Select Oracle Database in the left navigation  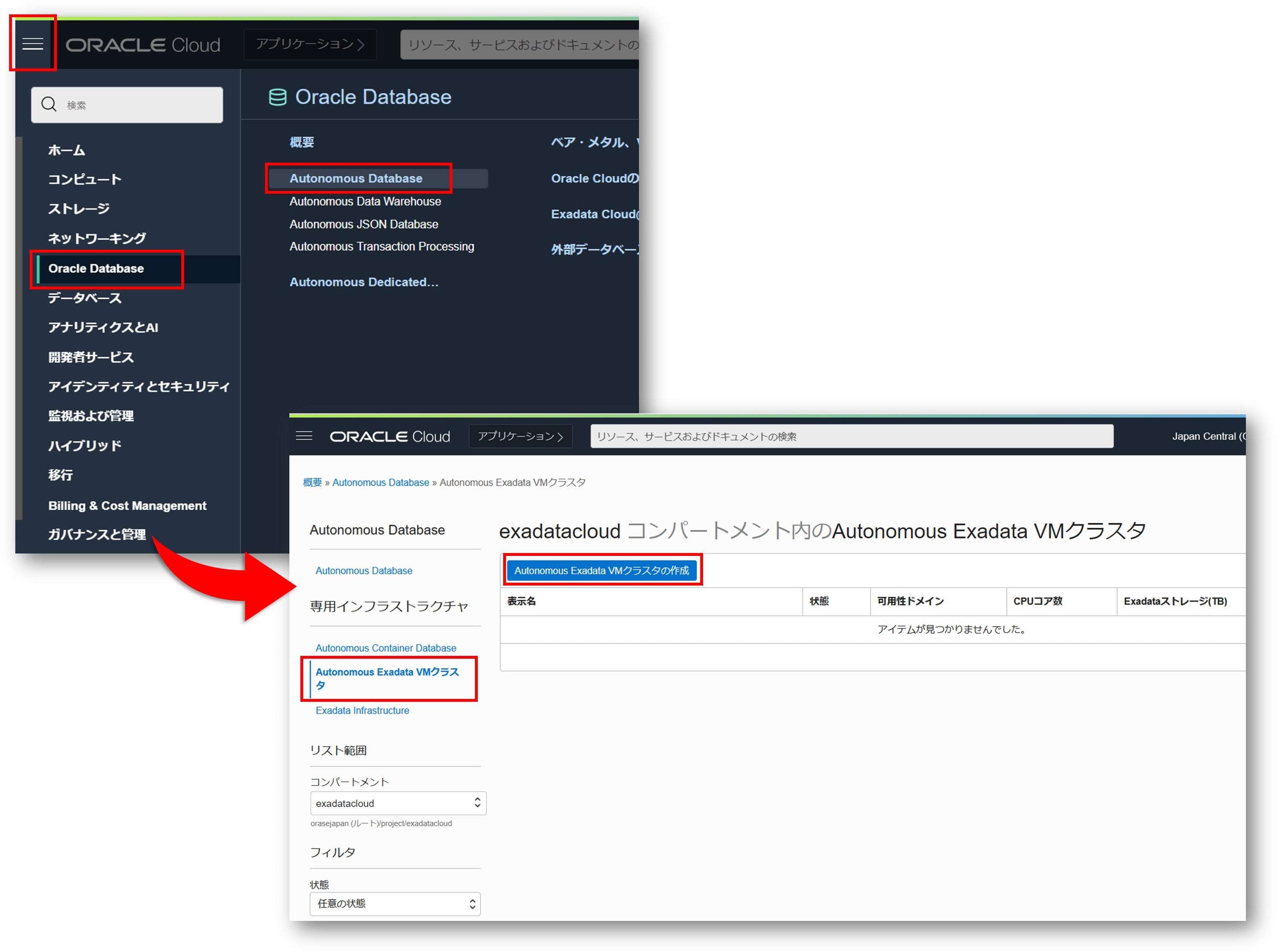point(96,268)
